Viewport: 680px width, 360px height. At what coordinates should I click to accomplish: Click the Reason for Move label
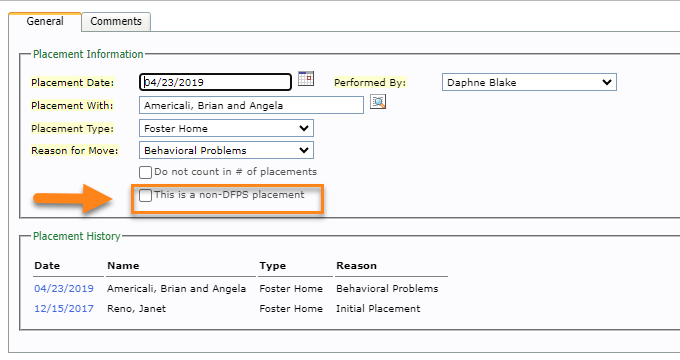point(75,151)
